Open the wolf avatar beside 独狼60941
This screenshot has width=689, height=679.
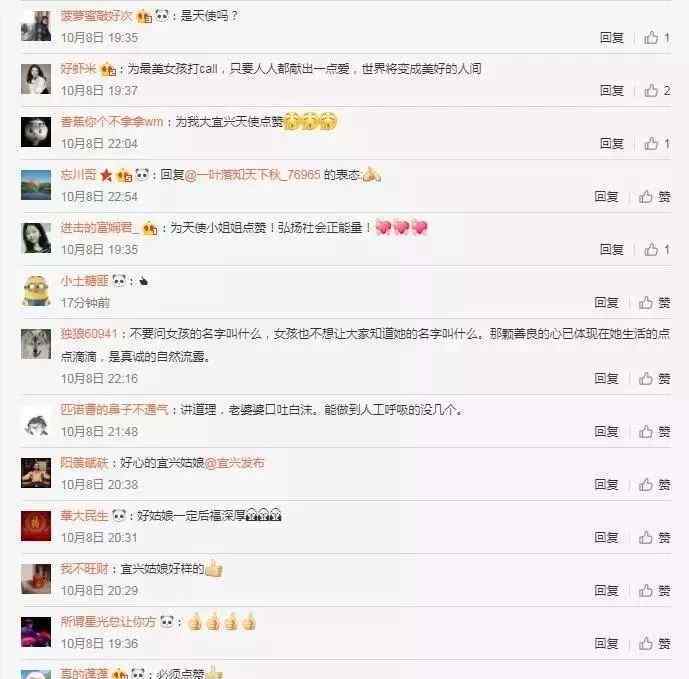click(x=36, y=344)
